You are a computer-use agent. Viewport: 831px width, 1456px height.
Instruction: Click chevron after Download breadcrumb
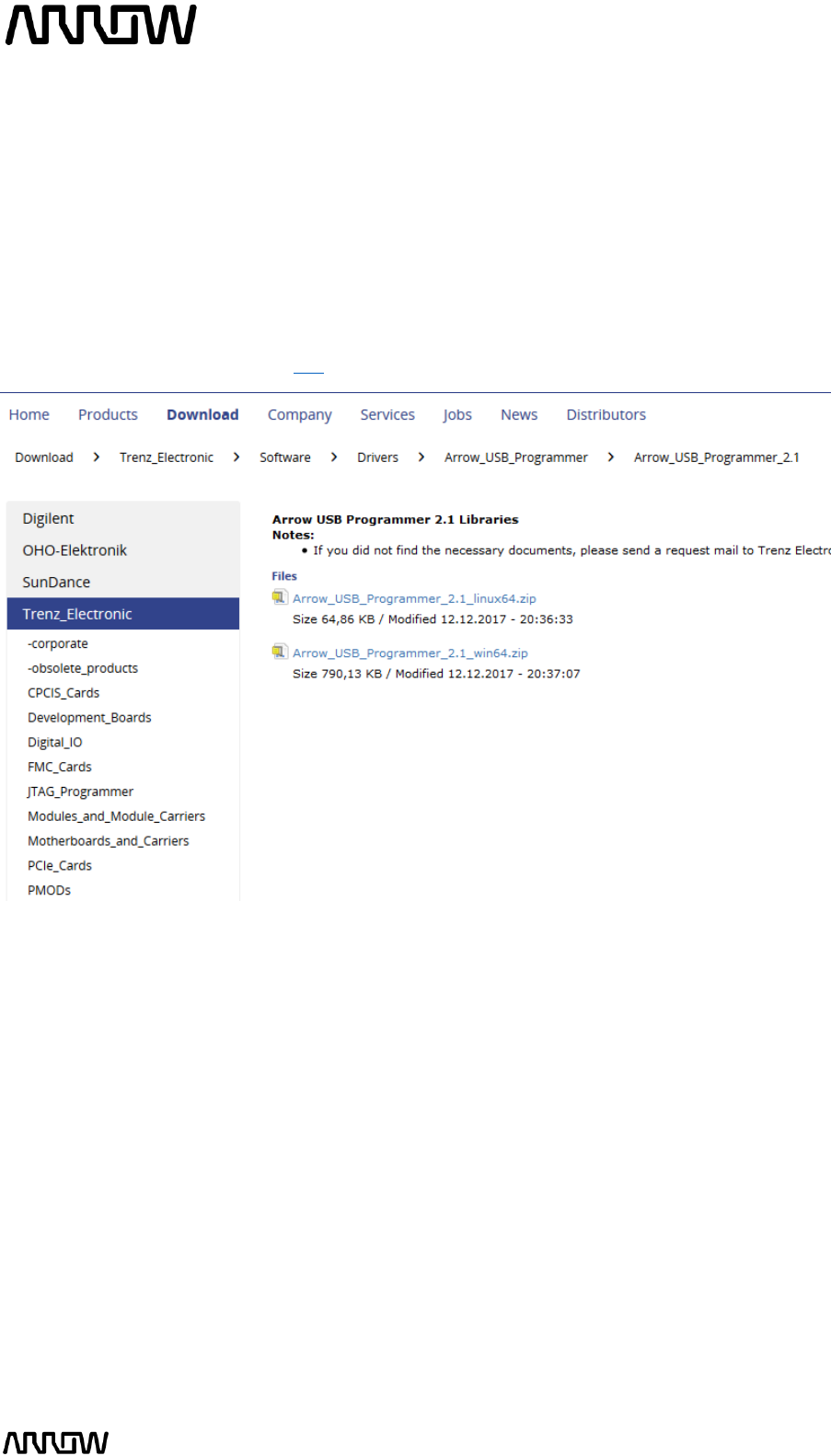click(97, 457)
